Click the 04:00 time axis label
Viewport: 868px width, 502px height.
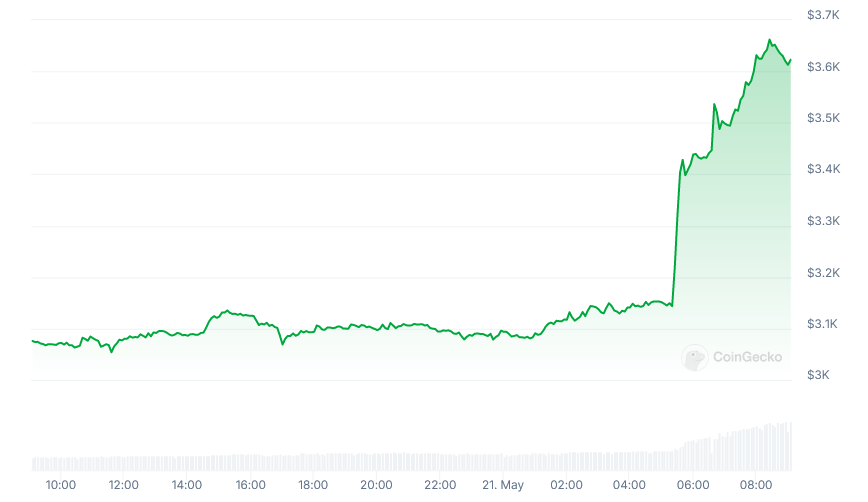pos(629,486)
